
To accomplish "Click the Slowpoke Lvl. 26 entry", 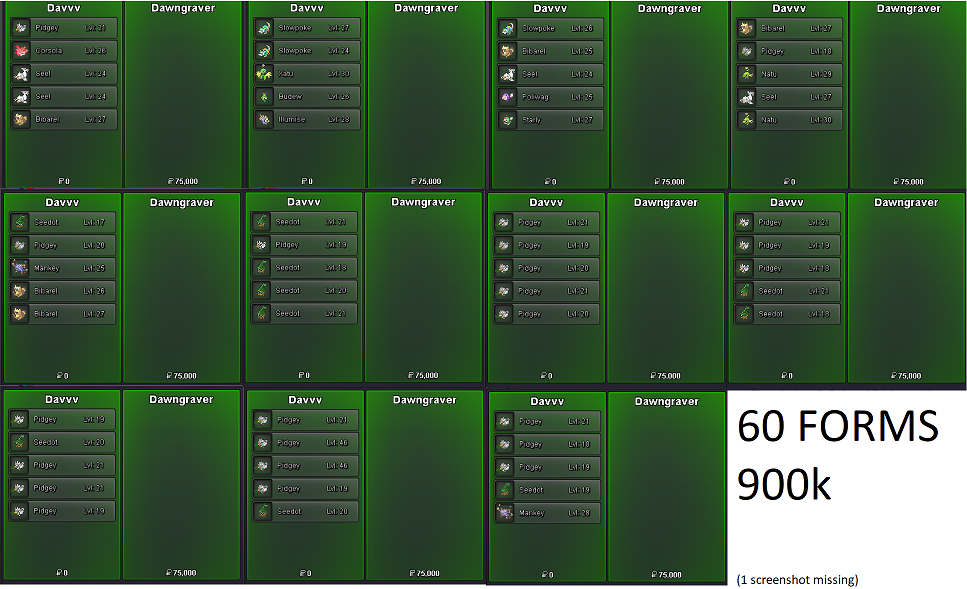I will (x=548, y=28).
